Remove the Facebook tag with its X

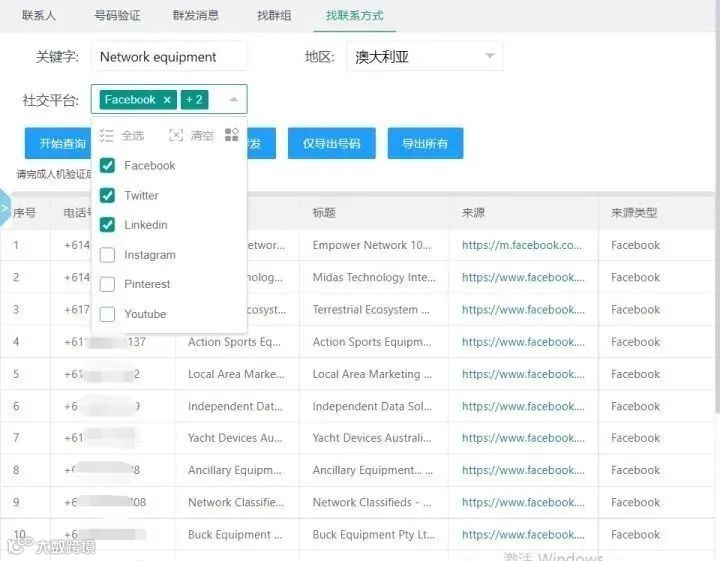coord(167,100)
